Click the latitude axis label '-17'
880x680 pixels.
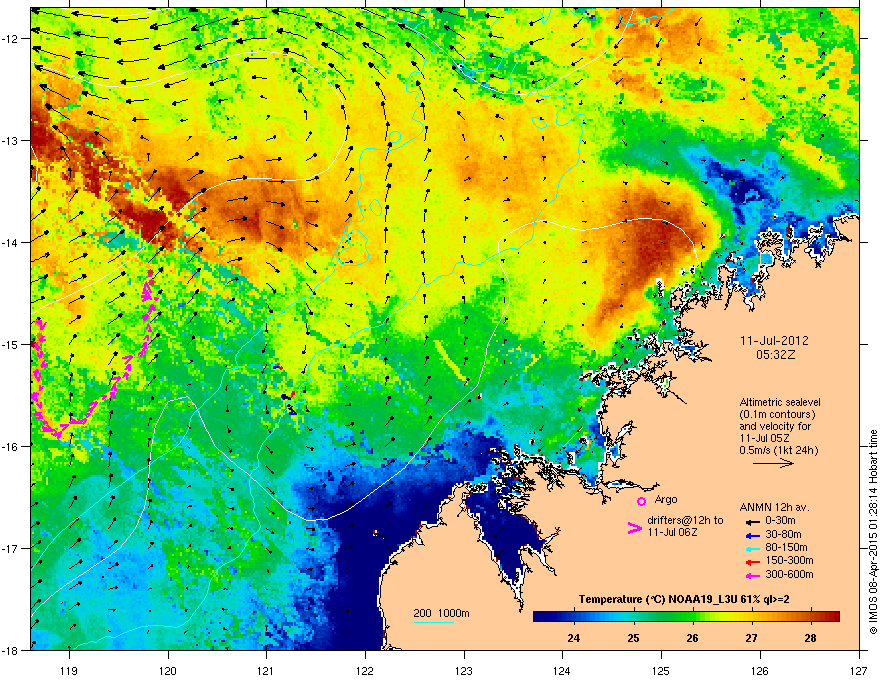10,548
